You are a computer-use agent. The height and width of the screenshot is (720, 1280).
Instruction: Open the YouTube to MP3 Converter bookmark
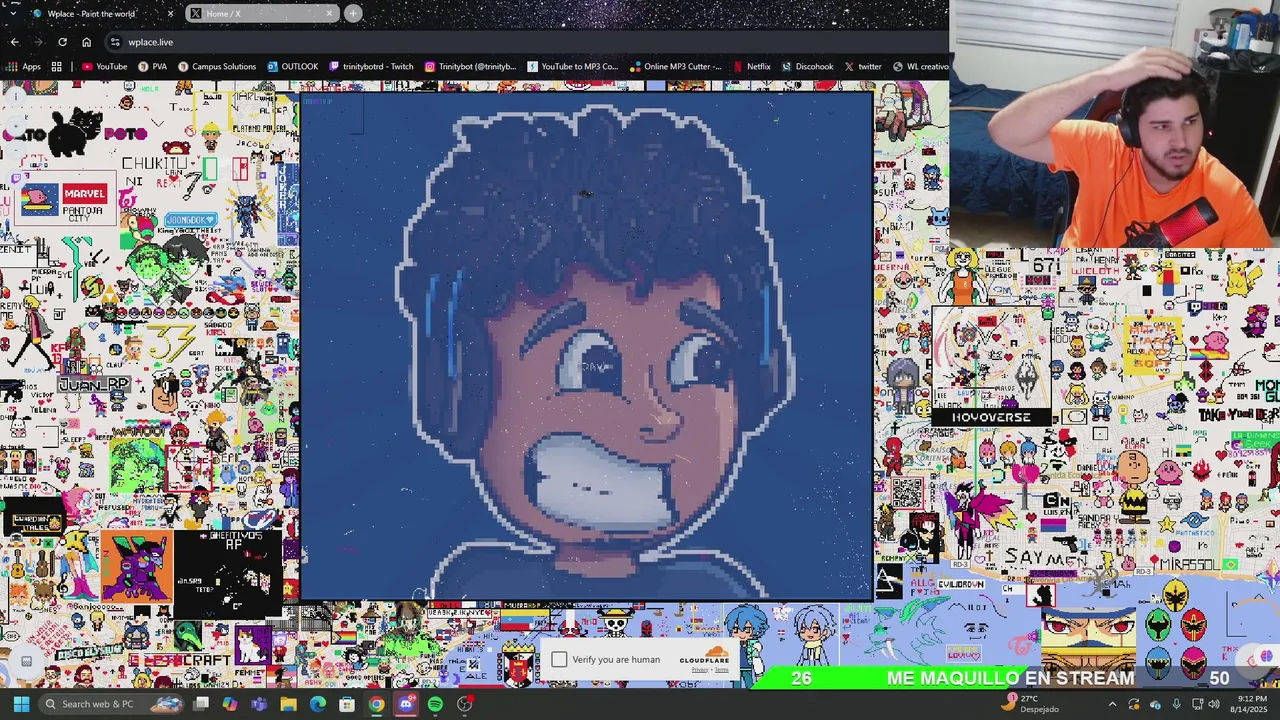point(573,67)
